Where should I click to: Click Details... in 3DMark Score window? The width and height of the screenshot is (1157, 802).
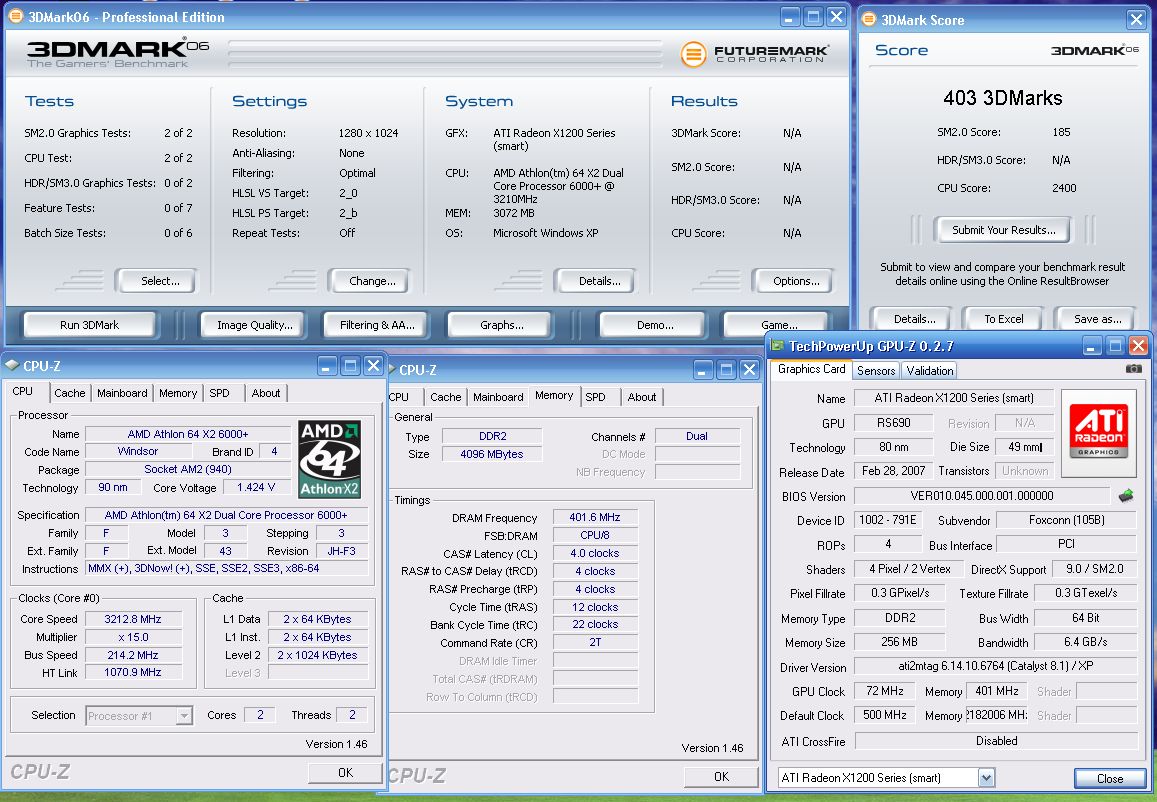tap(914, 319)
